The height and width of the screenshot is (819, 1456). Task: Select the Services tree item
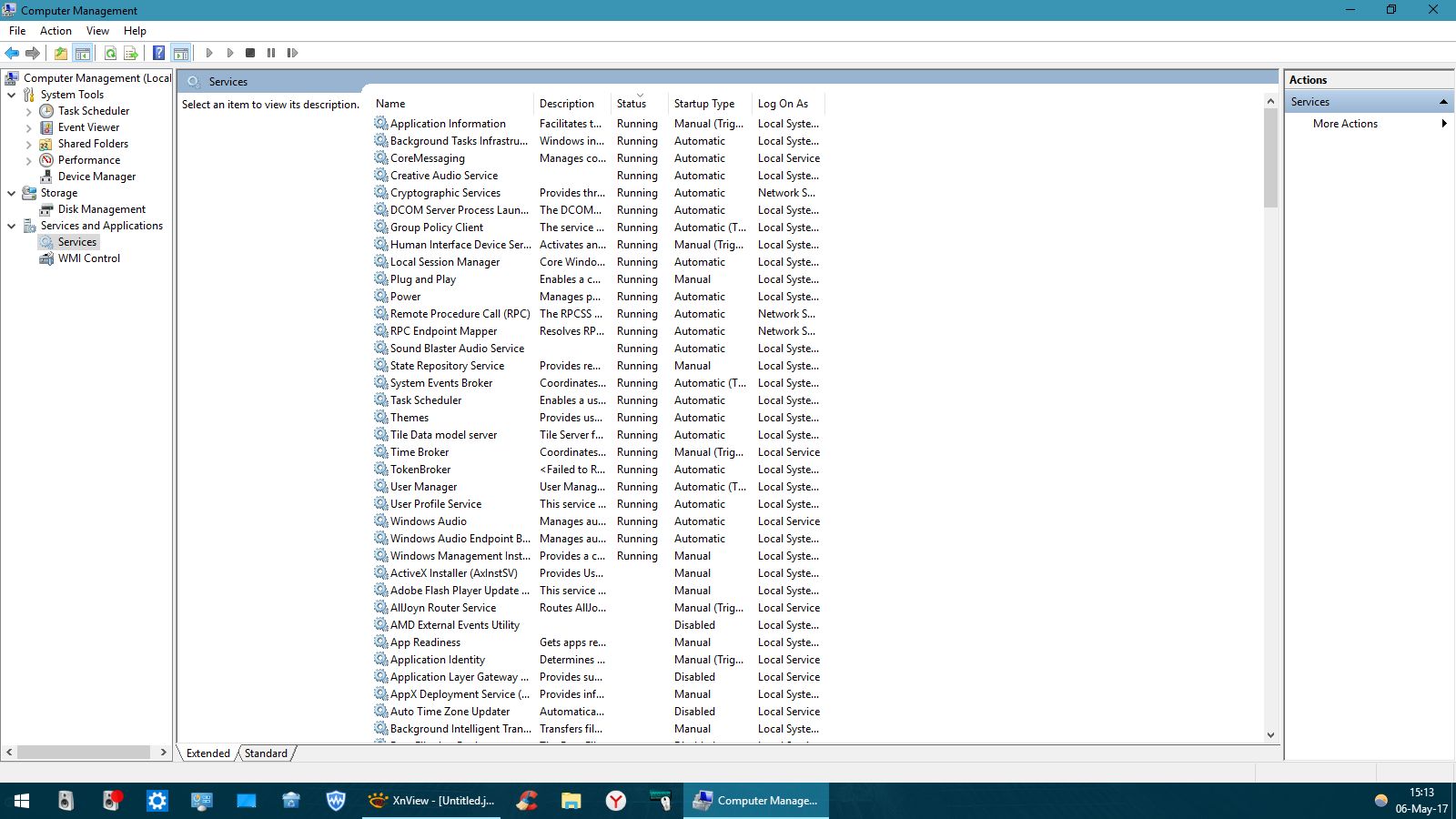point(77,242)
